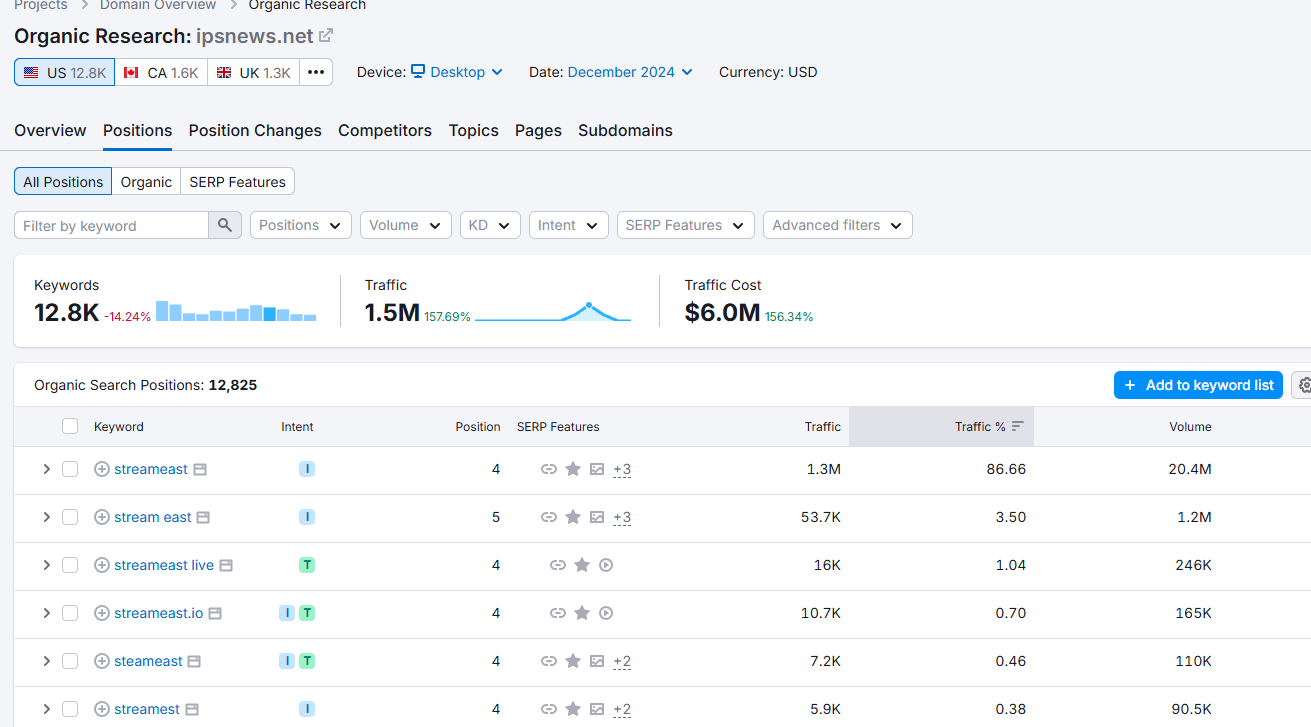Open the Advanced filters dropdown
Screen dimensions: 1311x727
837,225
